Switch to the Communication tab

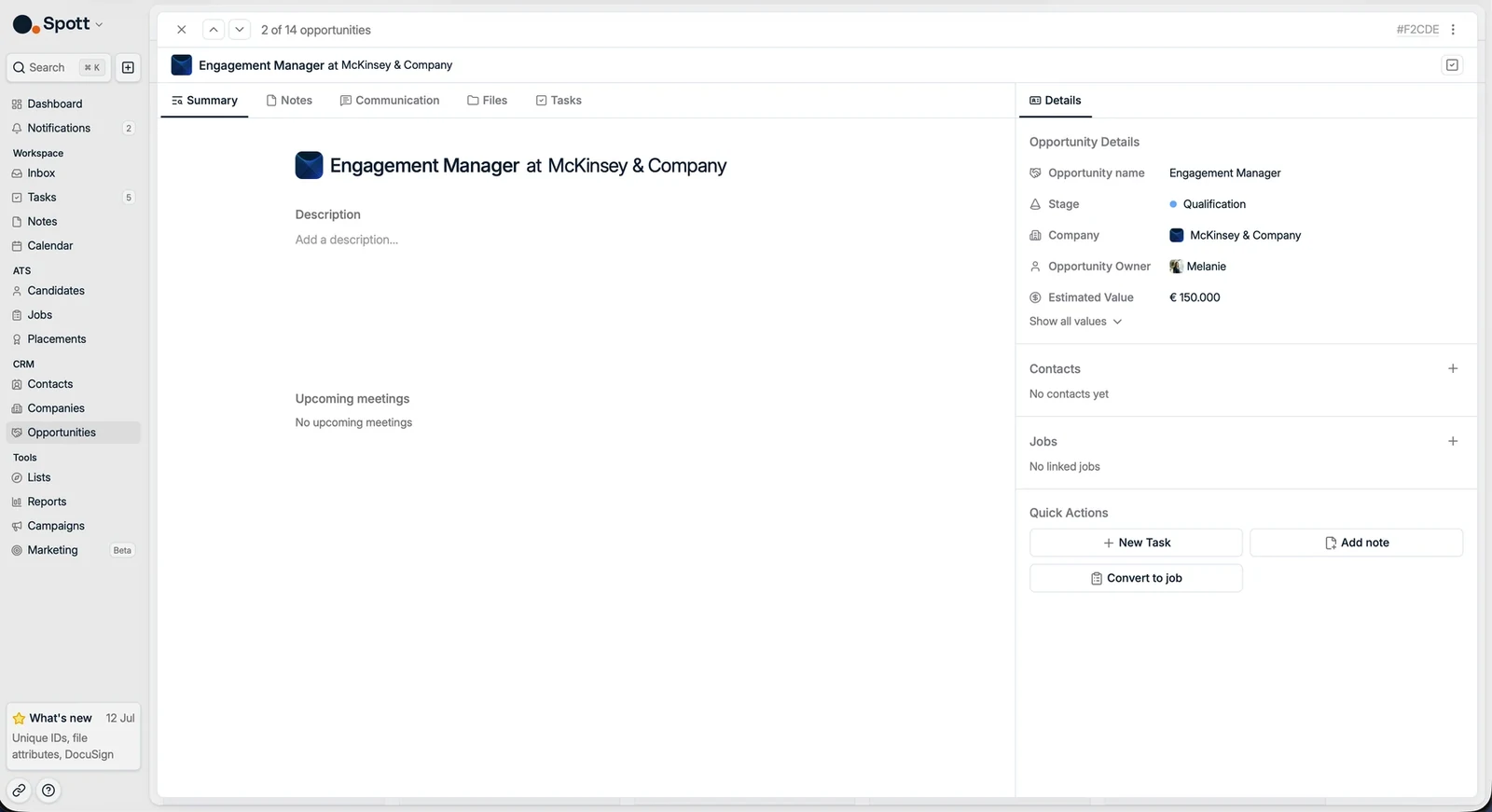click(390, 101)
